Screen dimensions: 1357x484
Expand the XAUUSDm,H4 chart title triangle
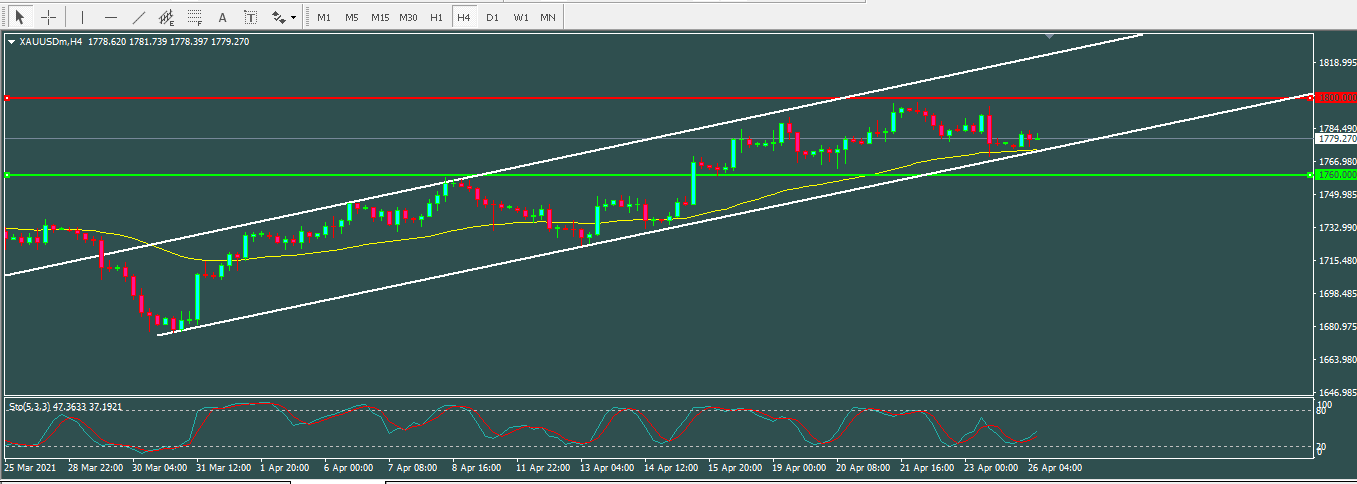(11, 42)
